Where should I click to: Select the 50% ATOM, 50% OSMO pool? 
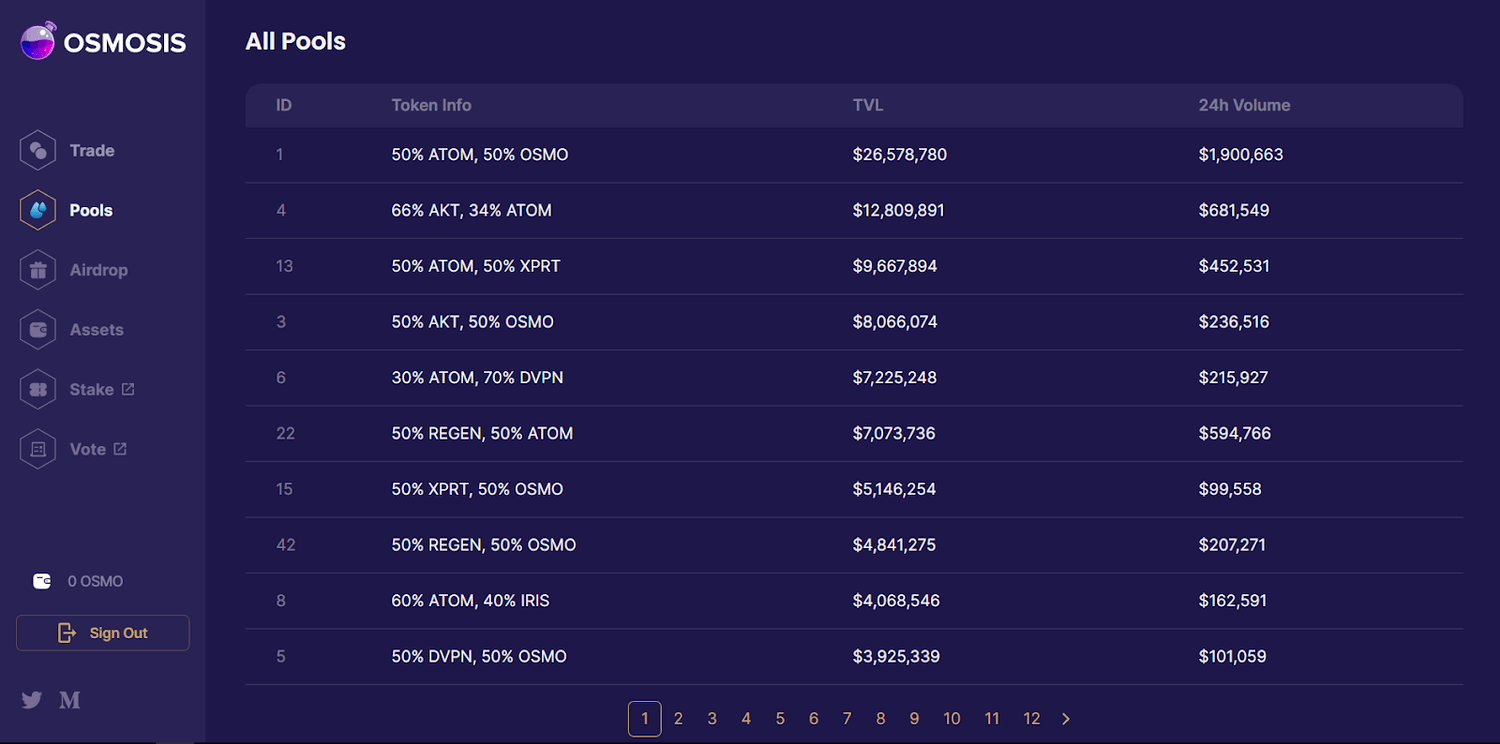854,155
